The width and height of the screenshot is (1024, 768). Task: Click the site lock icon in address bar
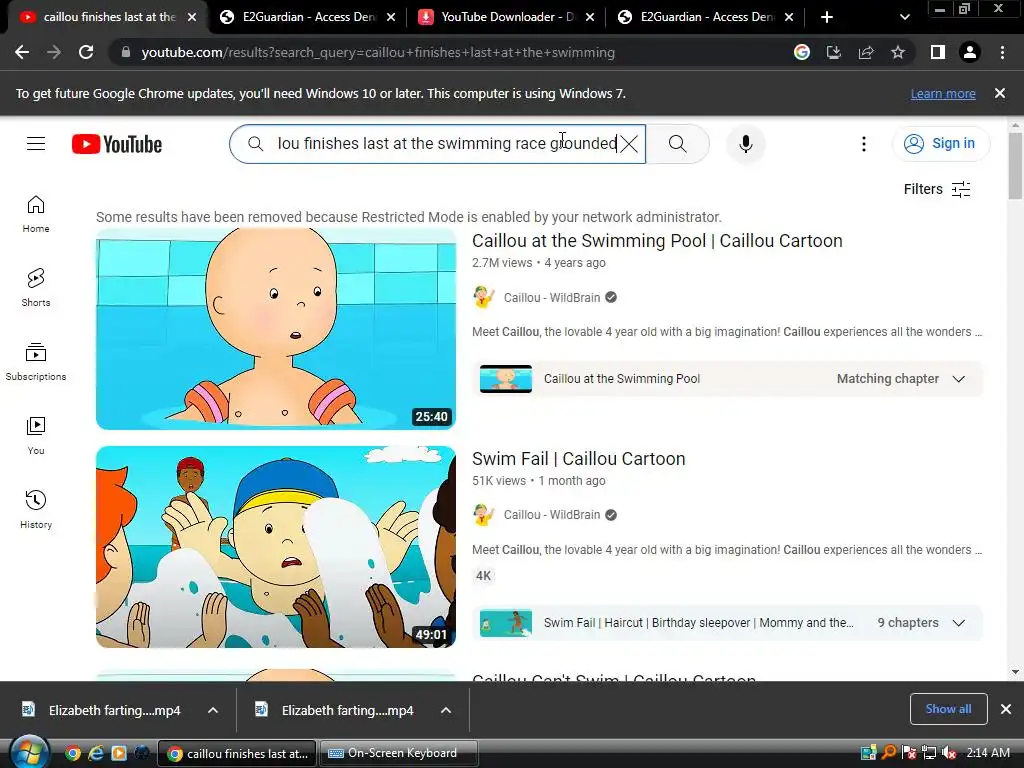pyautogui.click(x=125, y=52)
